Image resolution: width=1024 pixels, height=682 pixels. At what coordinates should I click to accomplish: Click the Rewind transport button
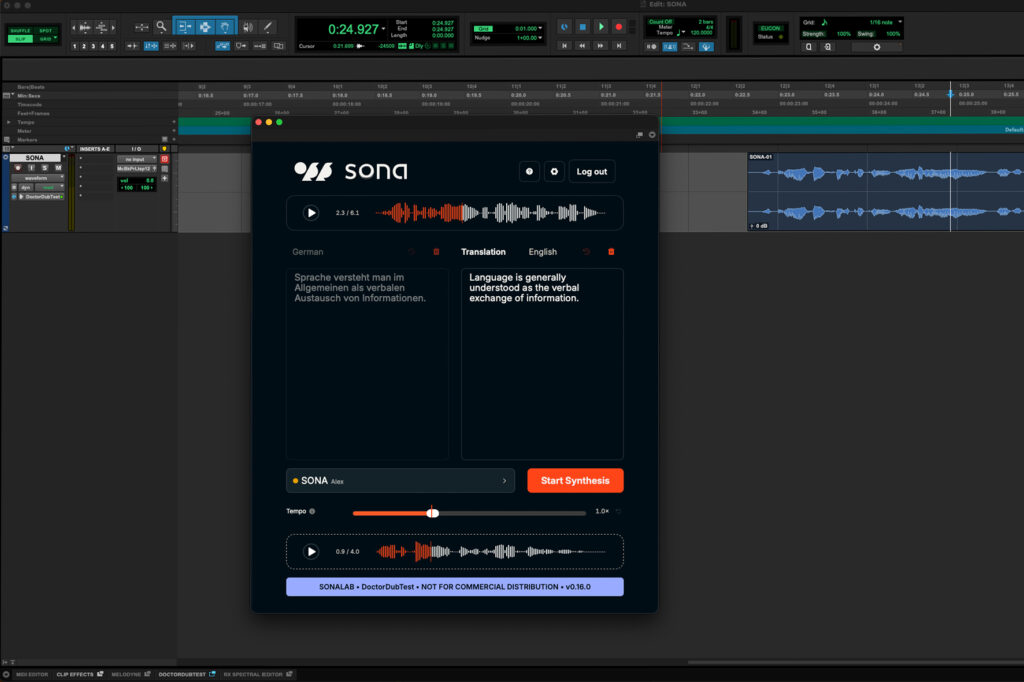(x=582, y=46)
